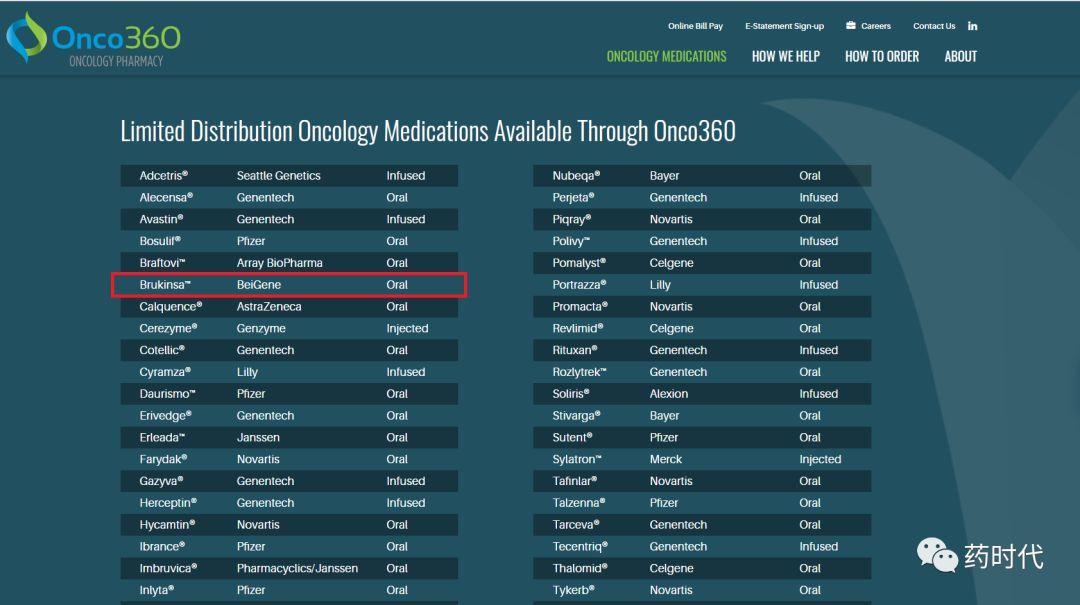
Task: Select the Bosulif medication name
Action: pyautogui.click(x=160, y=241)
